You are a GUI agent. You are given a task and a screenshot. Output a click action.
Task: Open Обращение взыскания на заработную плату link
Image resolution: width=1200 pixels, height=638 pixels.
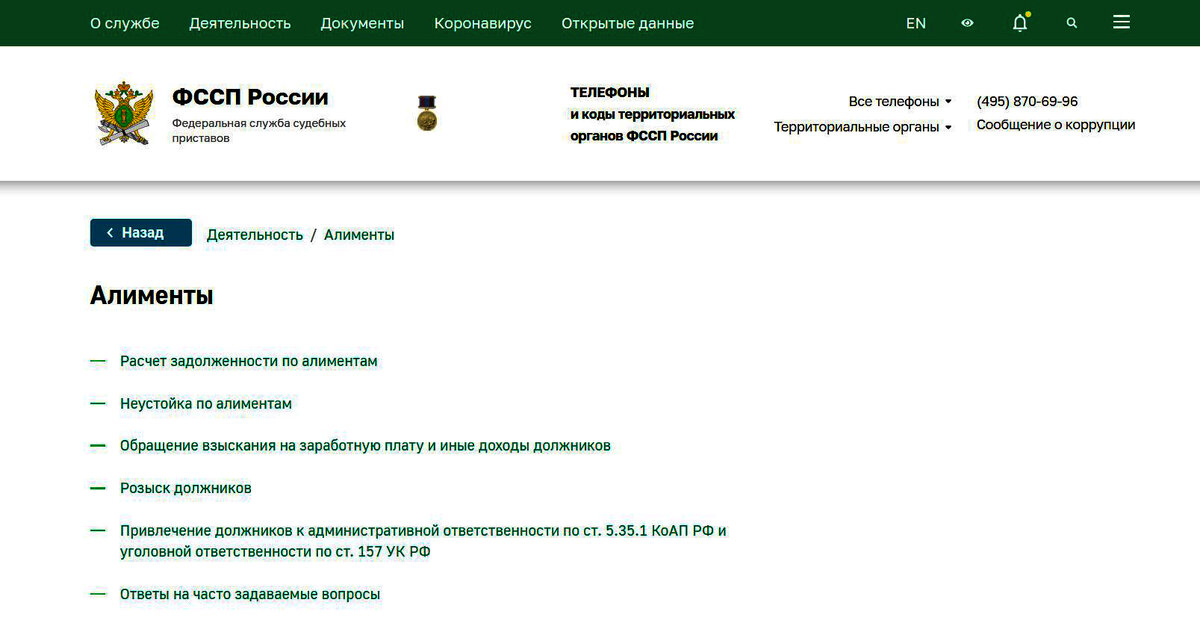click(x=365, y=446)
